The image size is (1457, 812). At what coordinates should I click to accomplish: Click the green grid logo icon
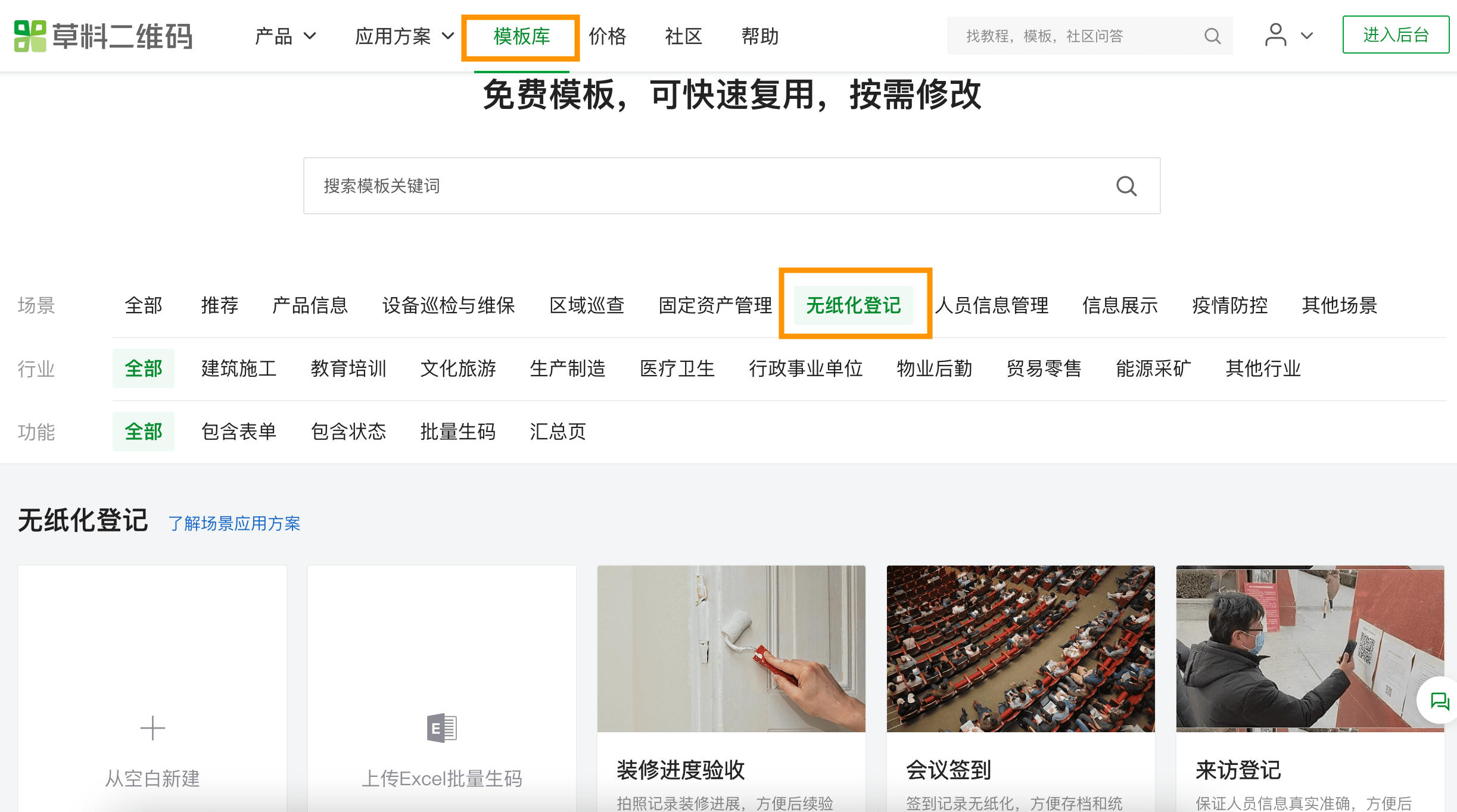click(x=28, y=35)
